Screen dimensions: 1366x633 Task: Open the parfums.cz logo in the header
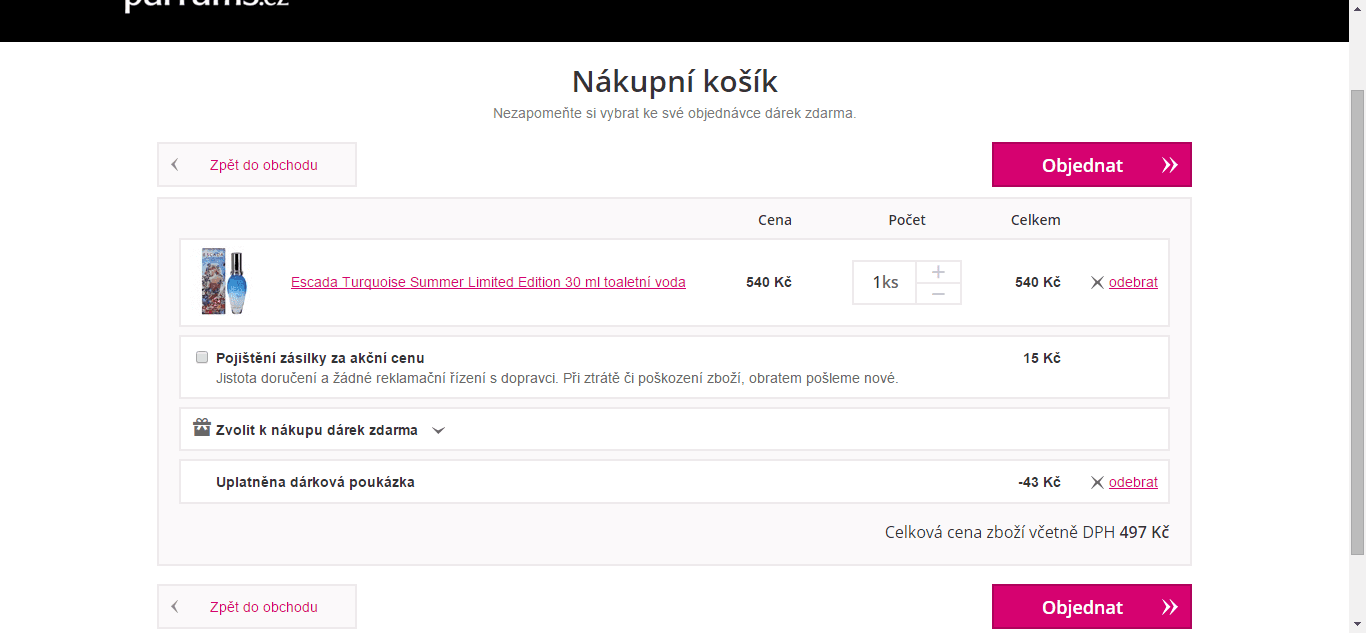(x=206, y=5)
